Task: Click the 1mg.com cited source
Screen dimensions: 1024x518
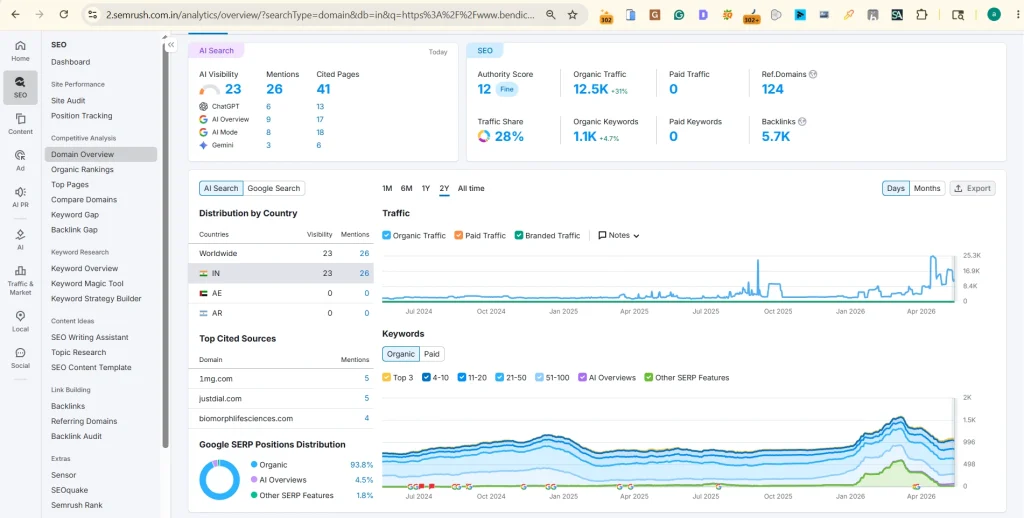Action: point(216,379)
